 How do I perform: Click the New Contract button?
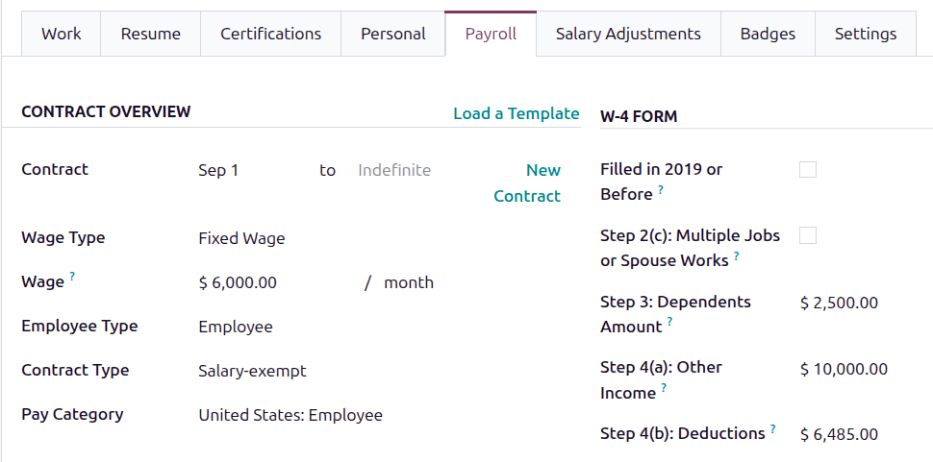click(x=528, y=183)
